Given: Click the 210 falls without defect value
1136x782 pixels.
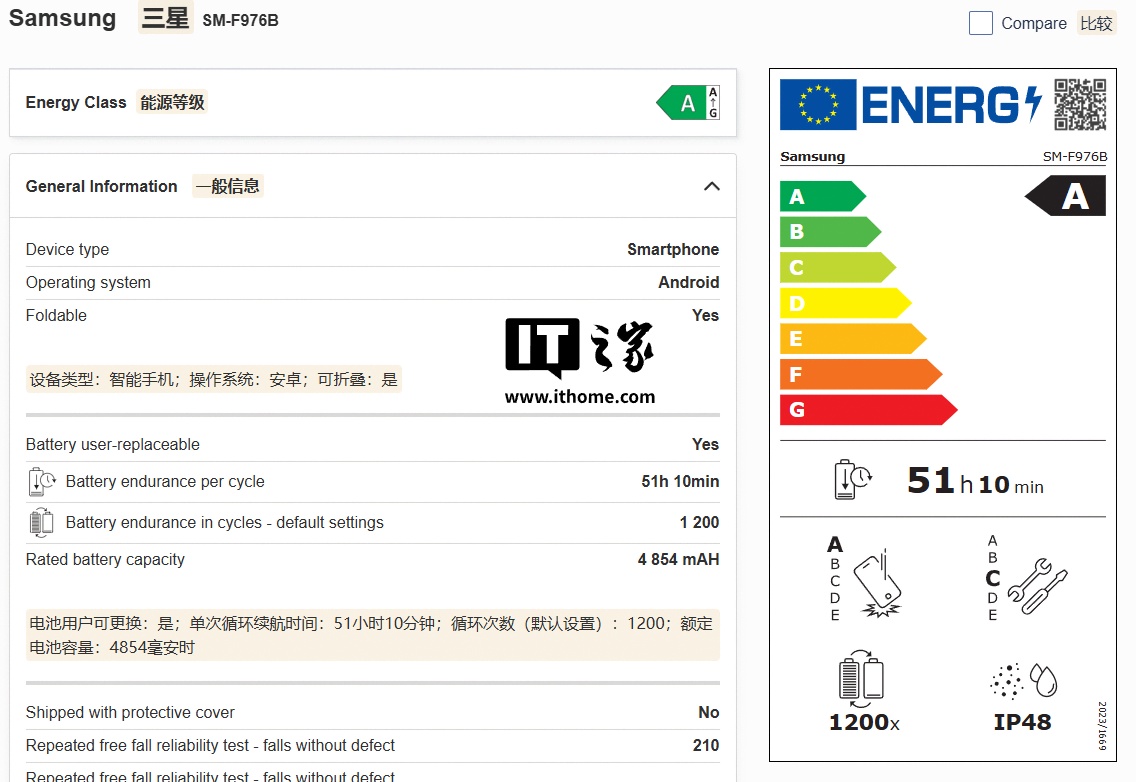Looking at the screenshot, I should click(x=706, y=745).
